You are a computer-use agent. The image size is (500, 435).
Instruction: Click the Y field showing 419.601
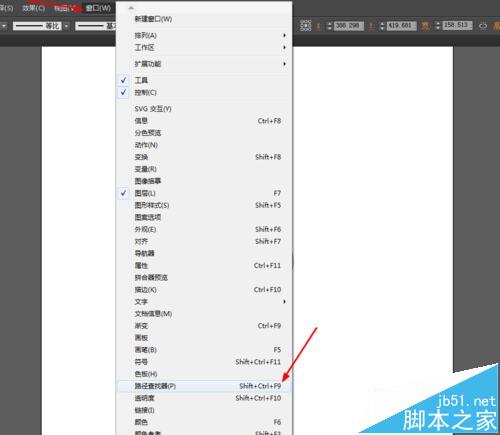(402, 26)
